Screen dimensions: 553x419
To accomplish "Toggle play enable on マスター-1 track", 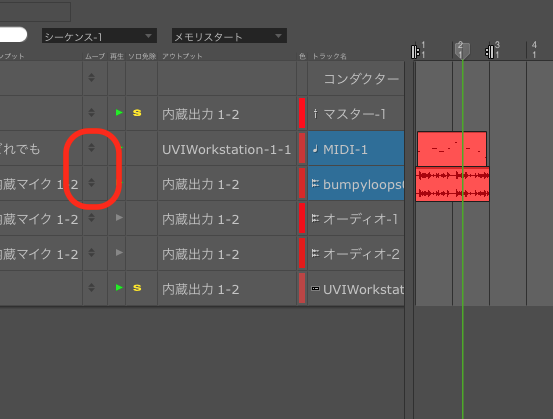I will pyautogui.click(x=119, y=113).
